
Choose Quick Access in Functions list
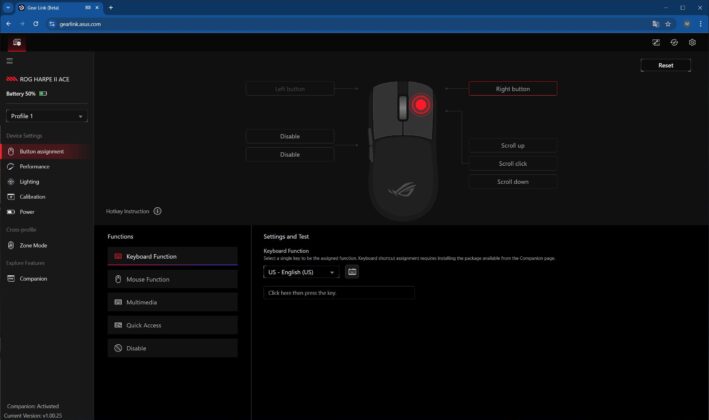tap(172, 325)
